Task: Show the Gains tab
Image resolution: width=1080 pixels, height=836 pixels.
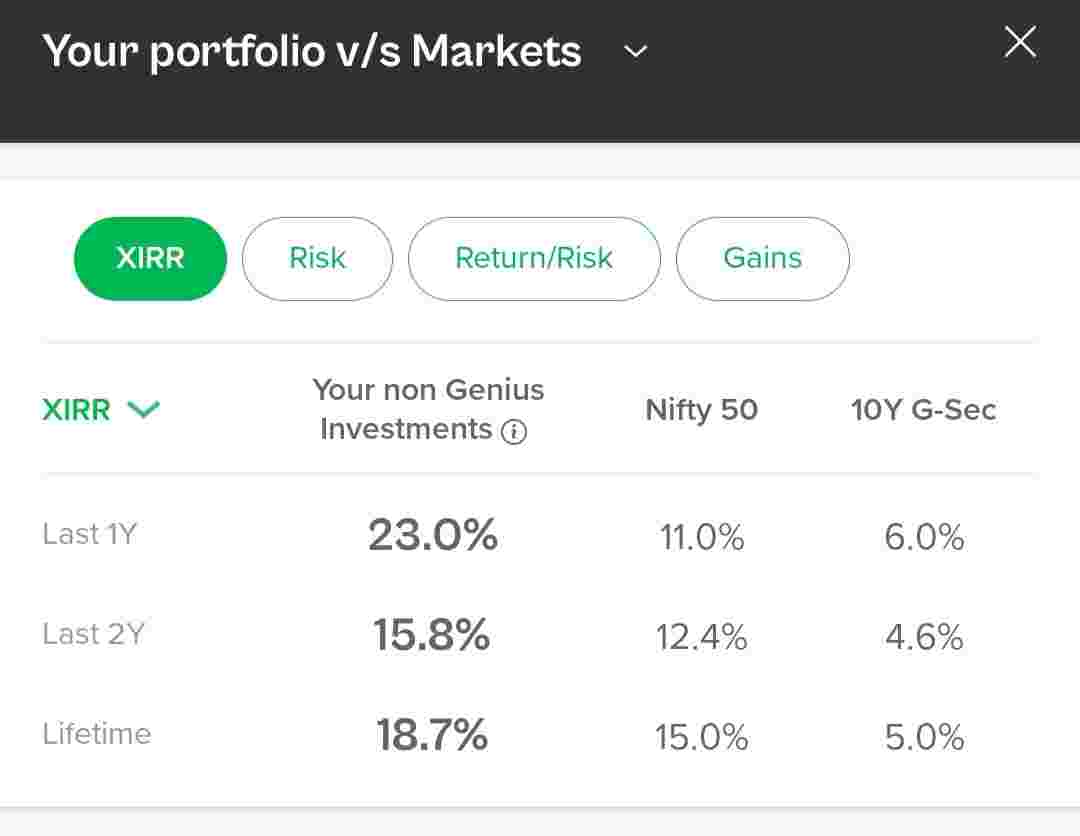Action: click(762, 258)
